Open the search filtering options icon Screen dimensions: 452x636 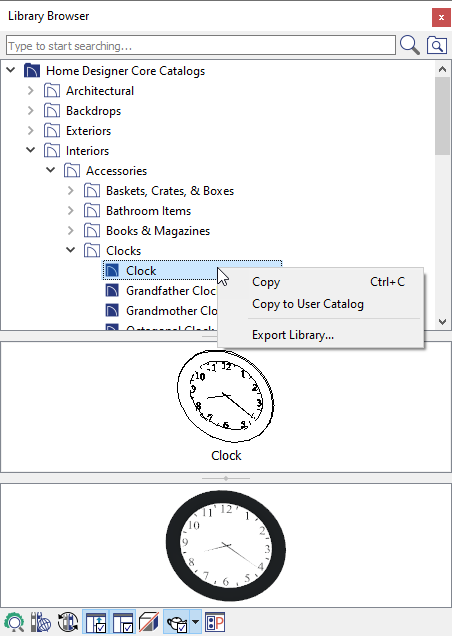(437, 45)
